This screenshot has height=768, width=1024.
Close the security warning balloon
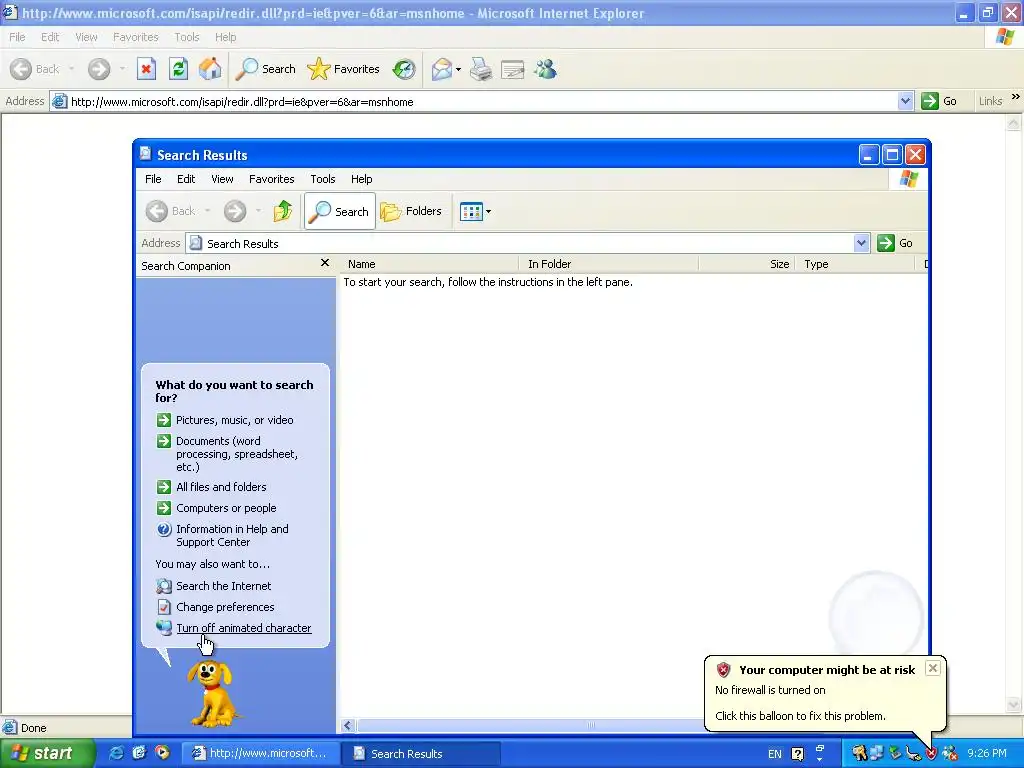coord(933,668)
